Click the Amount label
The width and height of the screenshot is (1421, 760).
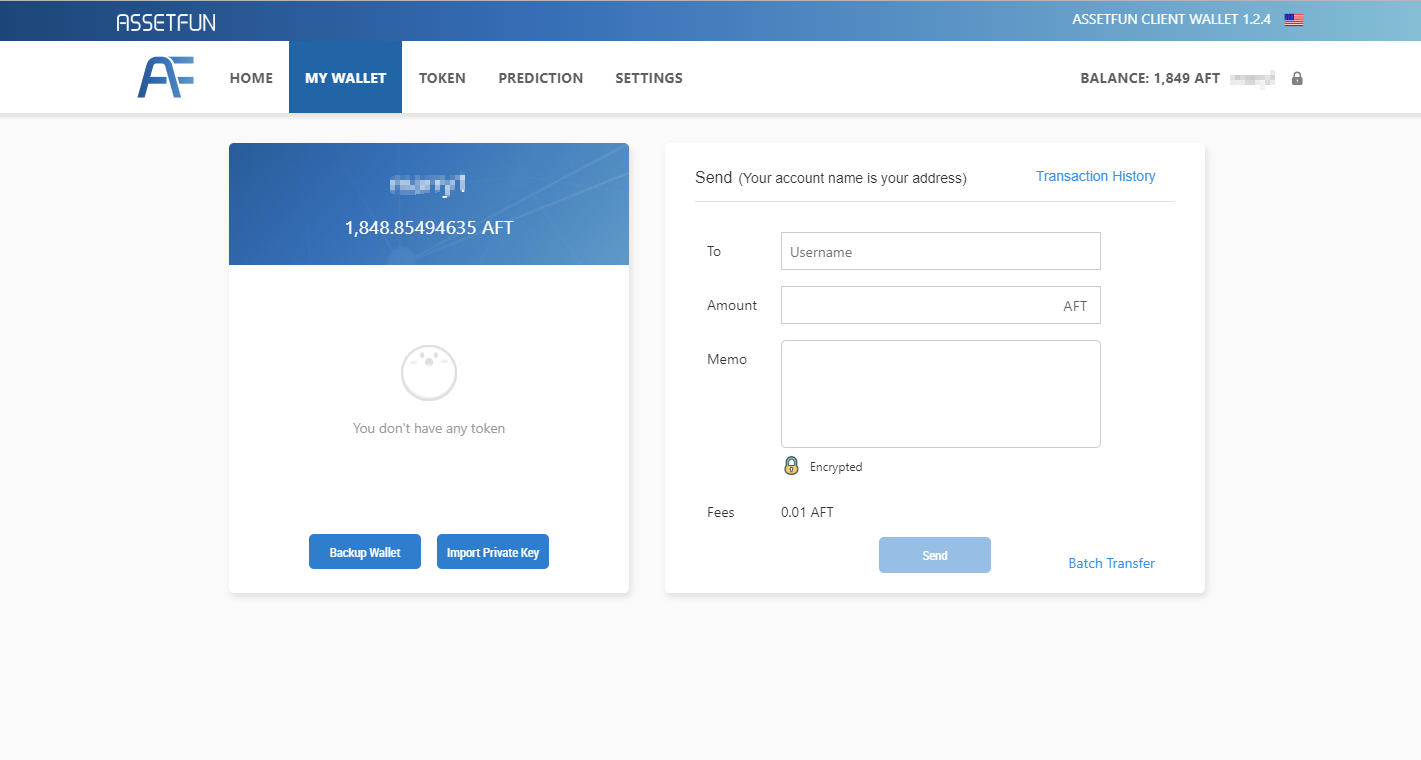point(732,305)
